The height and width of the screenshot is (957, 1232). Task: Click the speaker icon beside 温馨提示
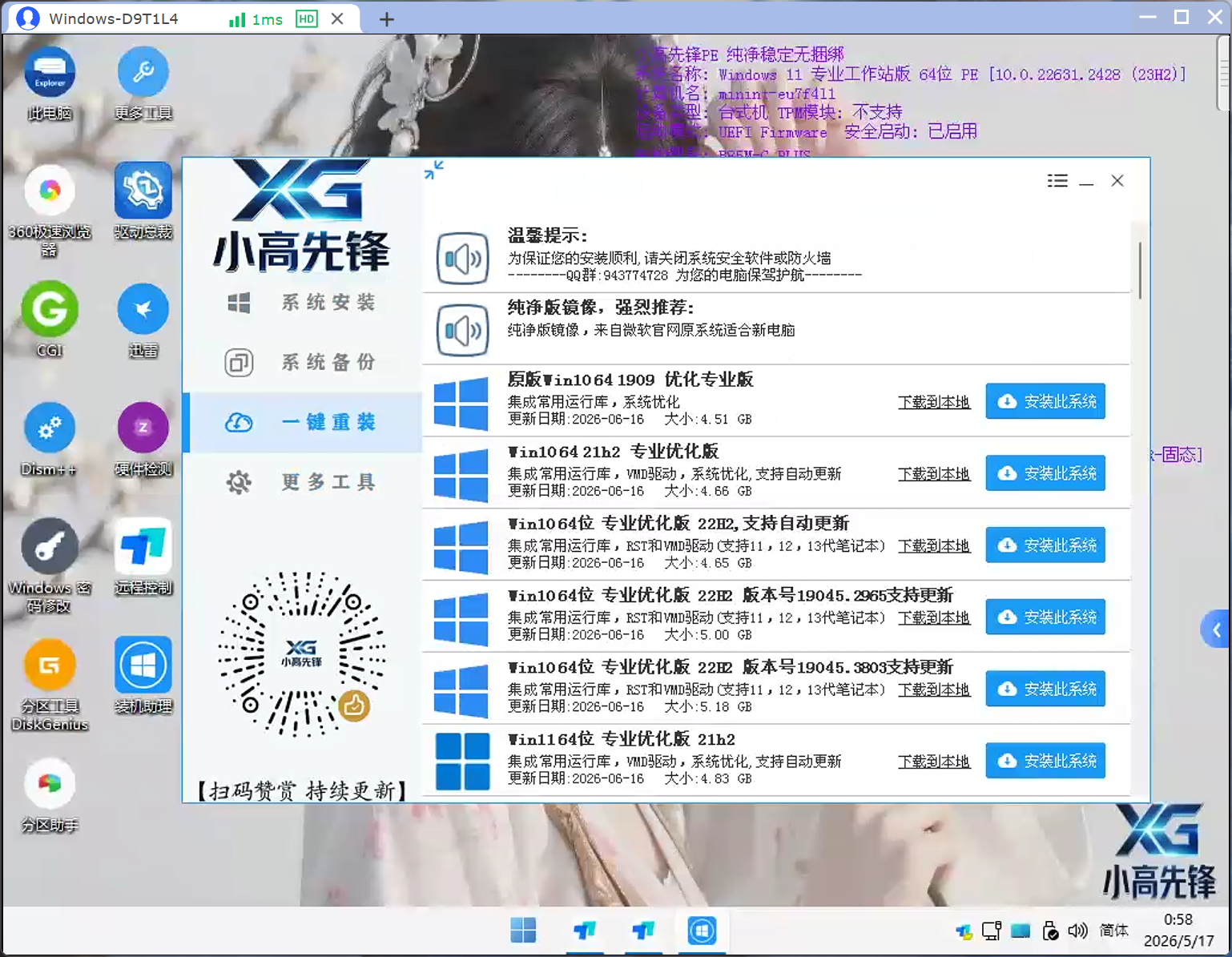coord(463,258)
